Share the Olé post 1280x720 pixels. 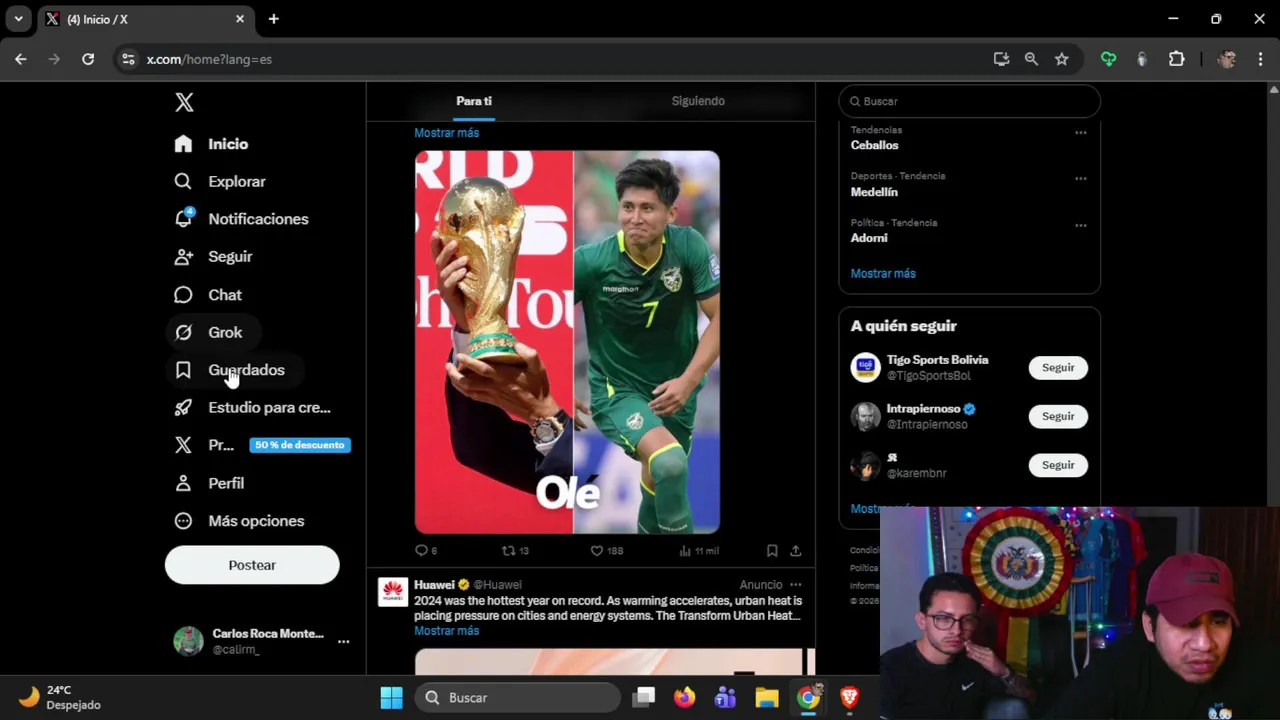click(x=796, y=551)
